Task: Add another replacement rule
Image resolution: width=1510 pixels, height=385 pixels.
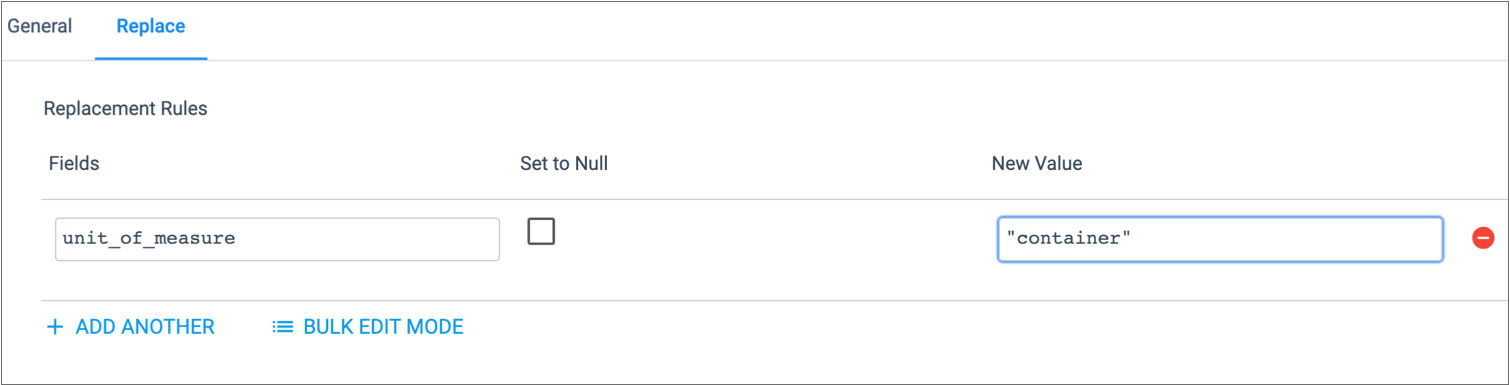Action: coord(131,327)
